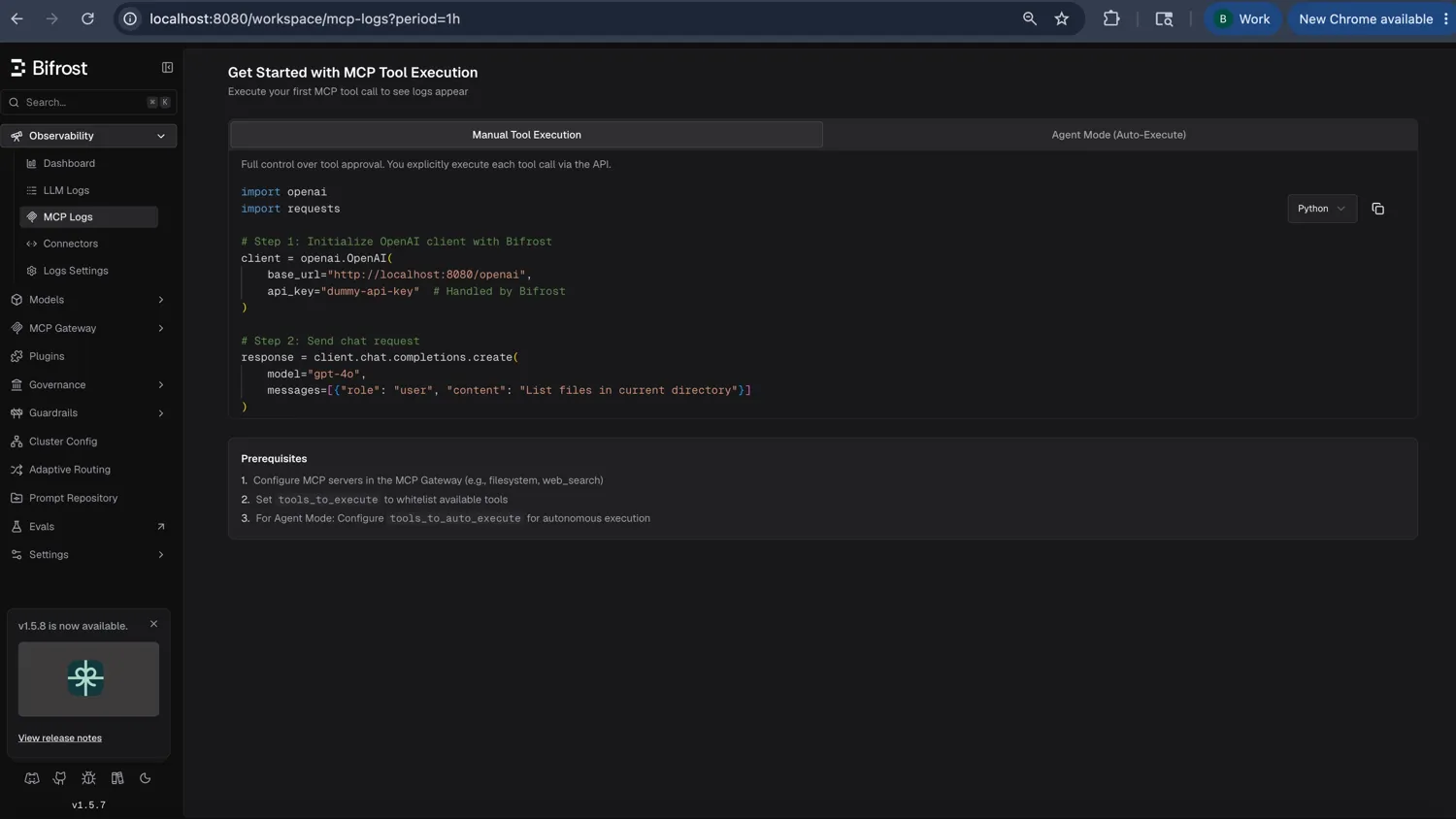Collapse the sidebar with the panel toggle icon
The height and width of the screenshot is (819, 1456).
(x=167, y=68)
